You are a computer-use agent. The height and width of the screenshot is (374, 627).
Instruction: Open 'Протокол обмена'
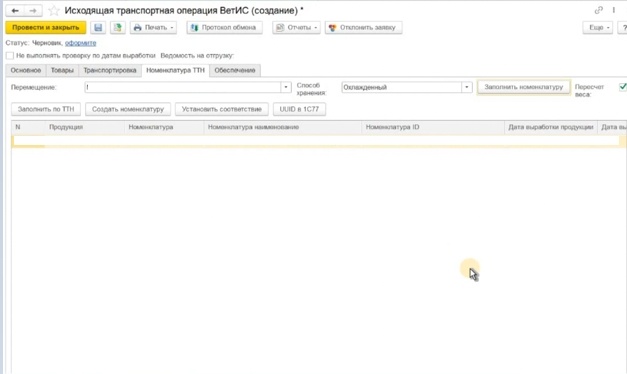(x=224, y=28)
